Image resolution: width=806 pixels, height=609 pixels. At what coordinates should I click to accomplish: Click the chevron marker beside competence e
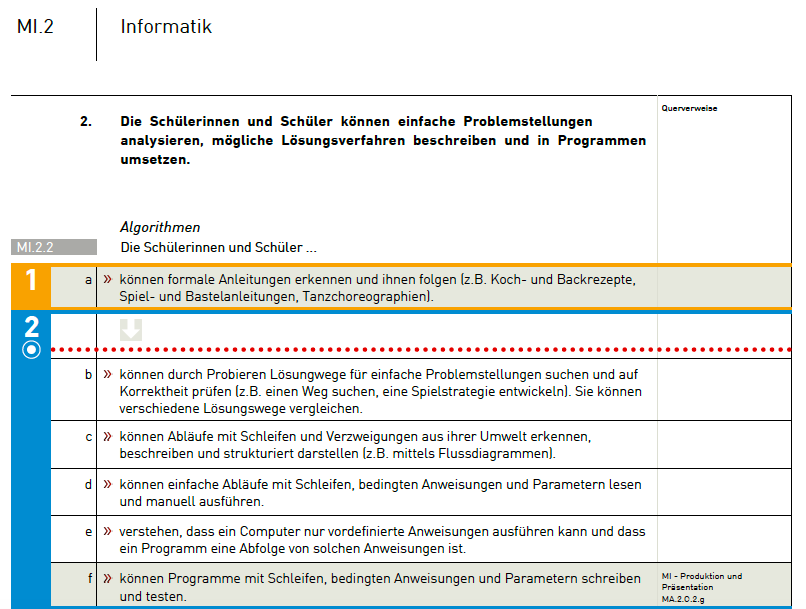tap(107, 531)
